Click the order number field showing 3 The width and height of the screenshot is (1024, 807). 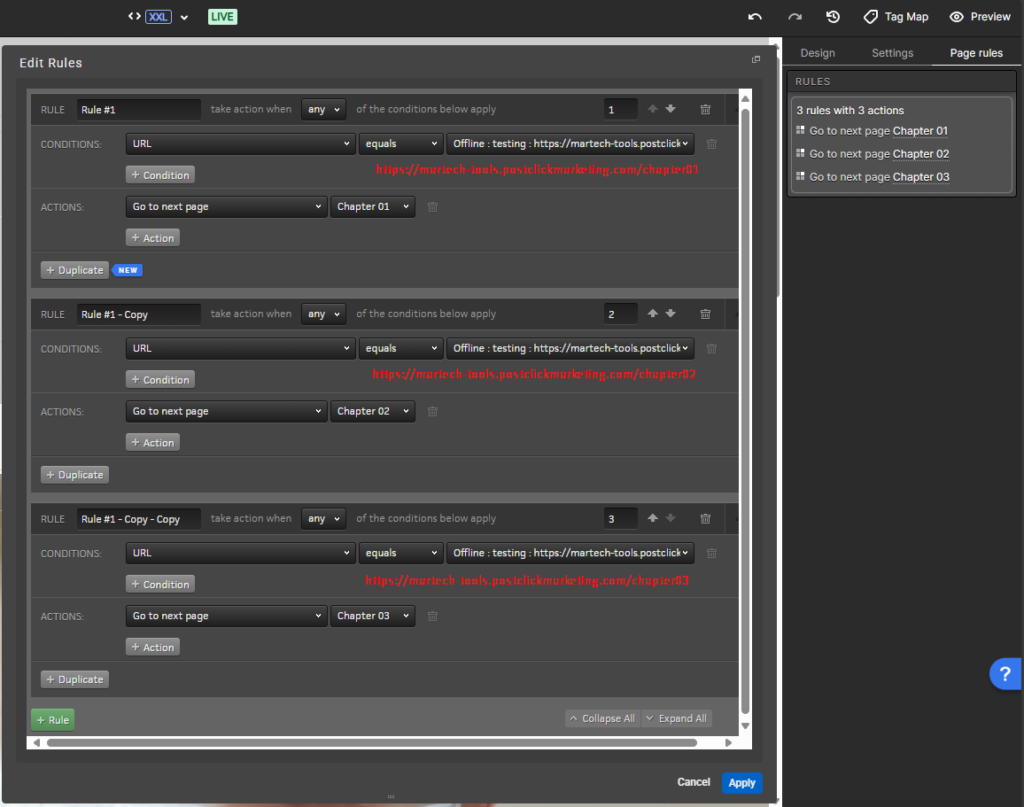click(x=620, y=518)
